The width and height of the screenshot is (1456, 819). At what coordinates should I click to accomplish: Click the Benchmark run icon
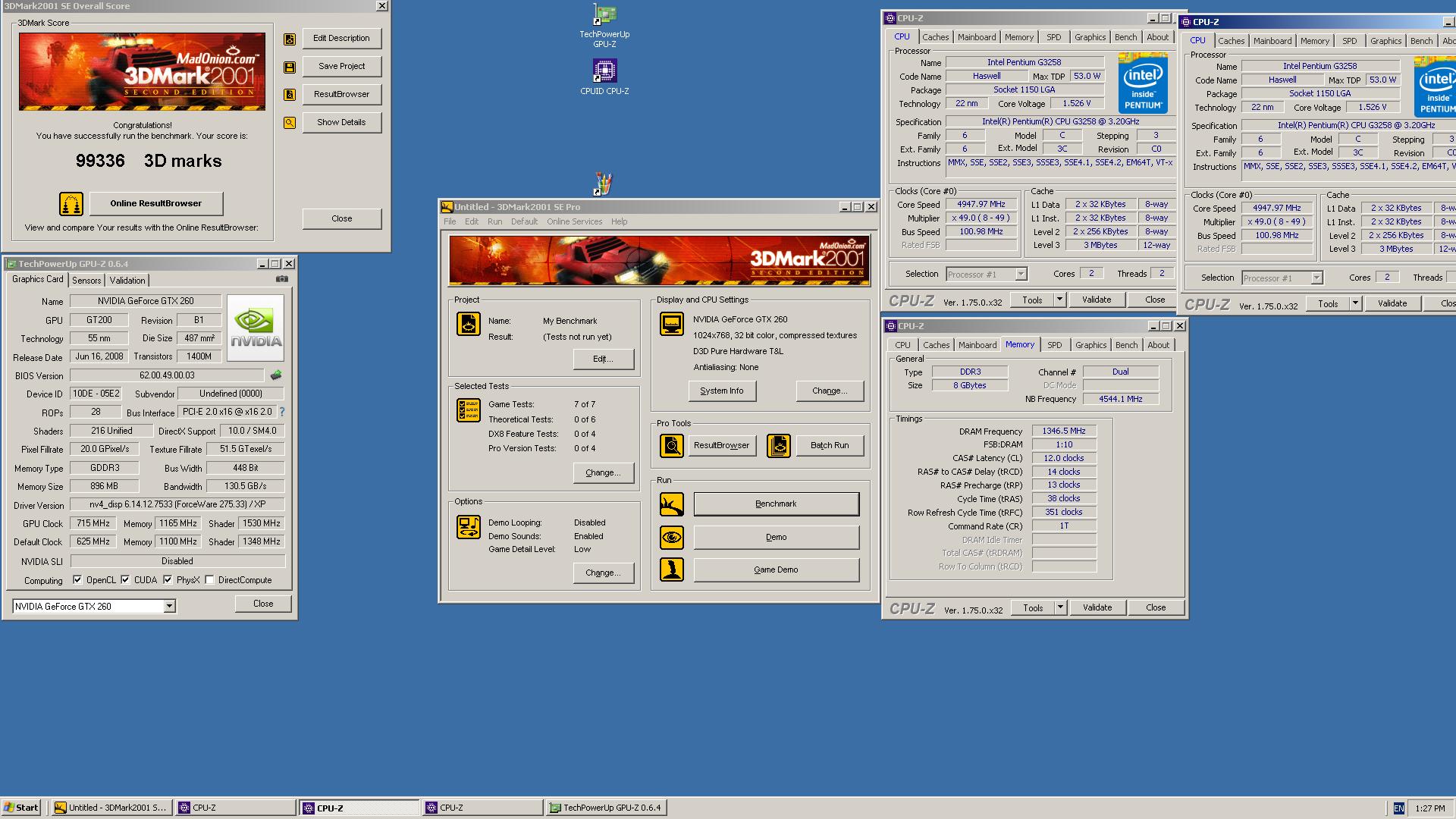click(x=672, y=504)
